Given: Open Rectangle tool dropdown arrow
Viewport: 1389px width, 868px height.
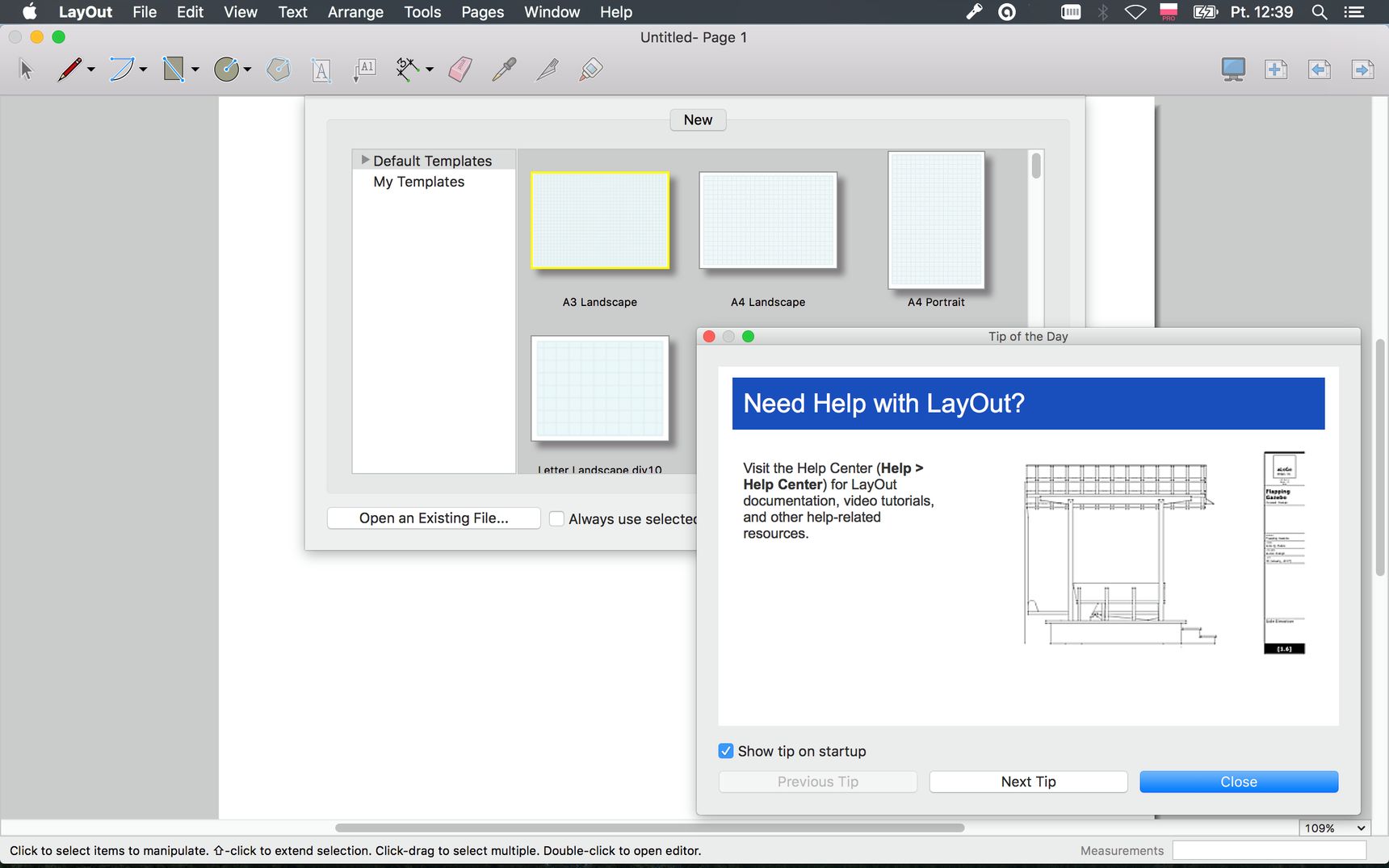Looking at the screenshot, I should coord(195,70).
